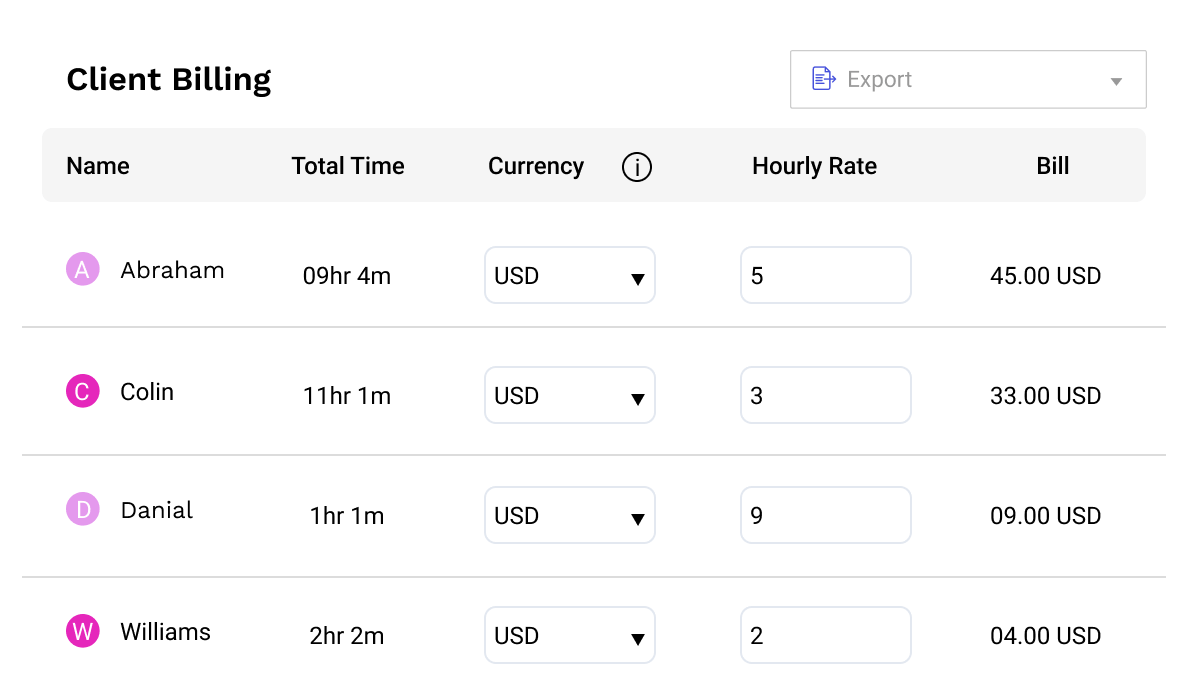
Task: Edit Williams' hourly rate value
Action: [825, 635]
